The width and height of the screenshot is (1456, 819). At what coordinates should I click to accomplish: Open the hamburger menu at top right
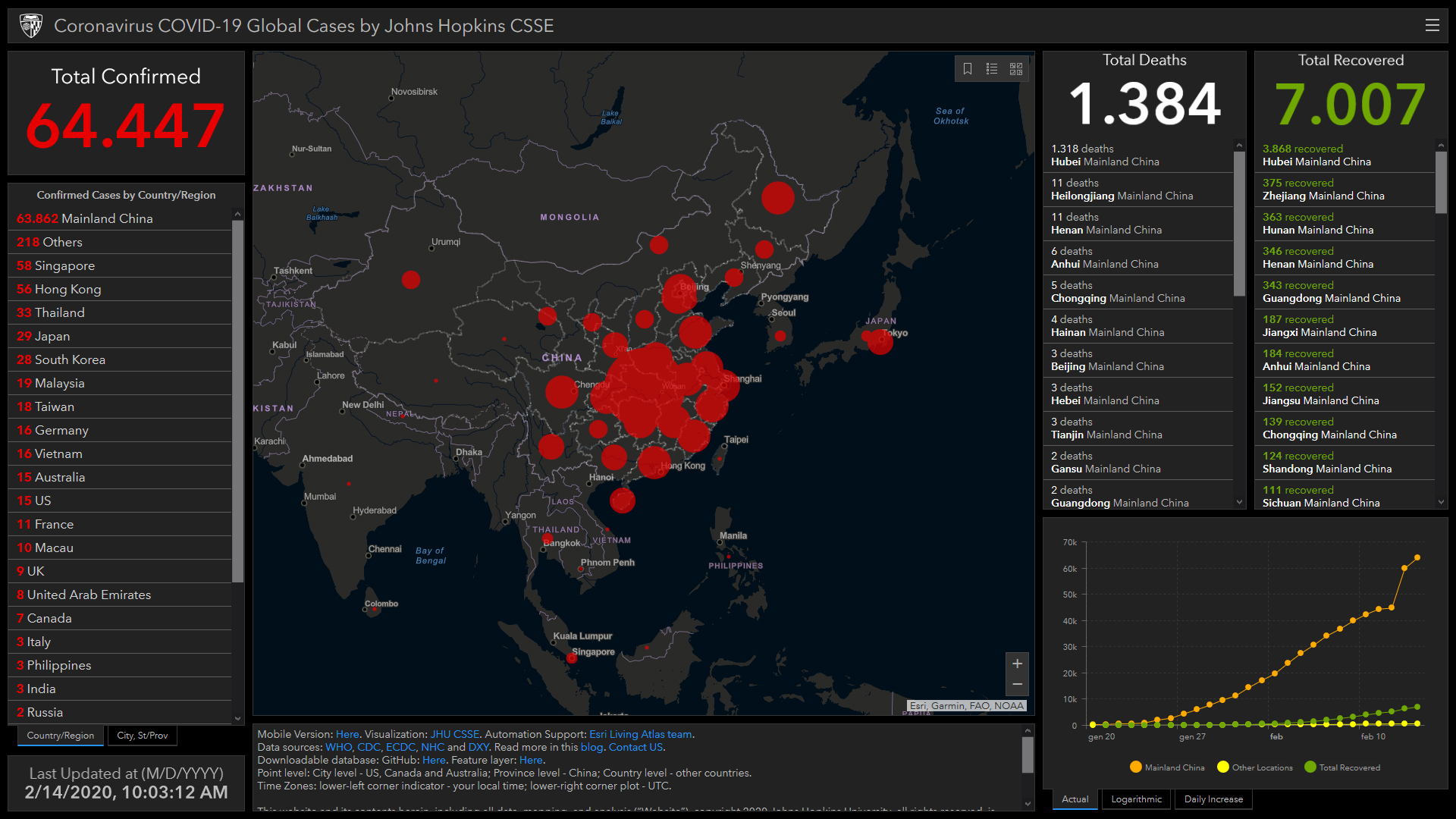[x=1432, y=25]
